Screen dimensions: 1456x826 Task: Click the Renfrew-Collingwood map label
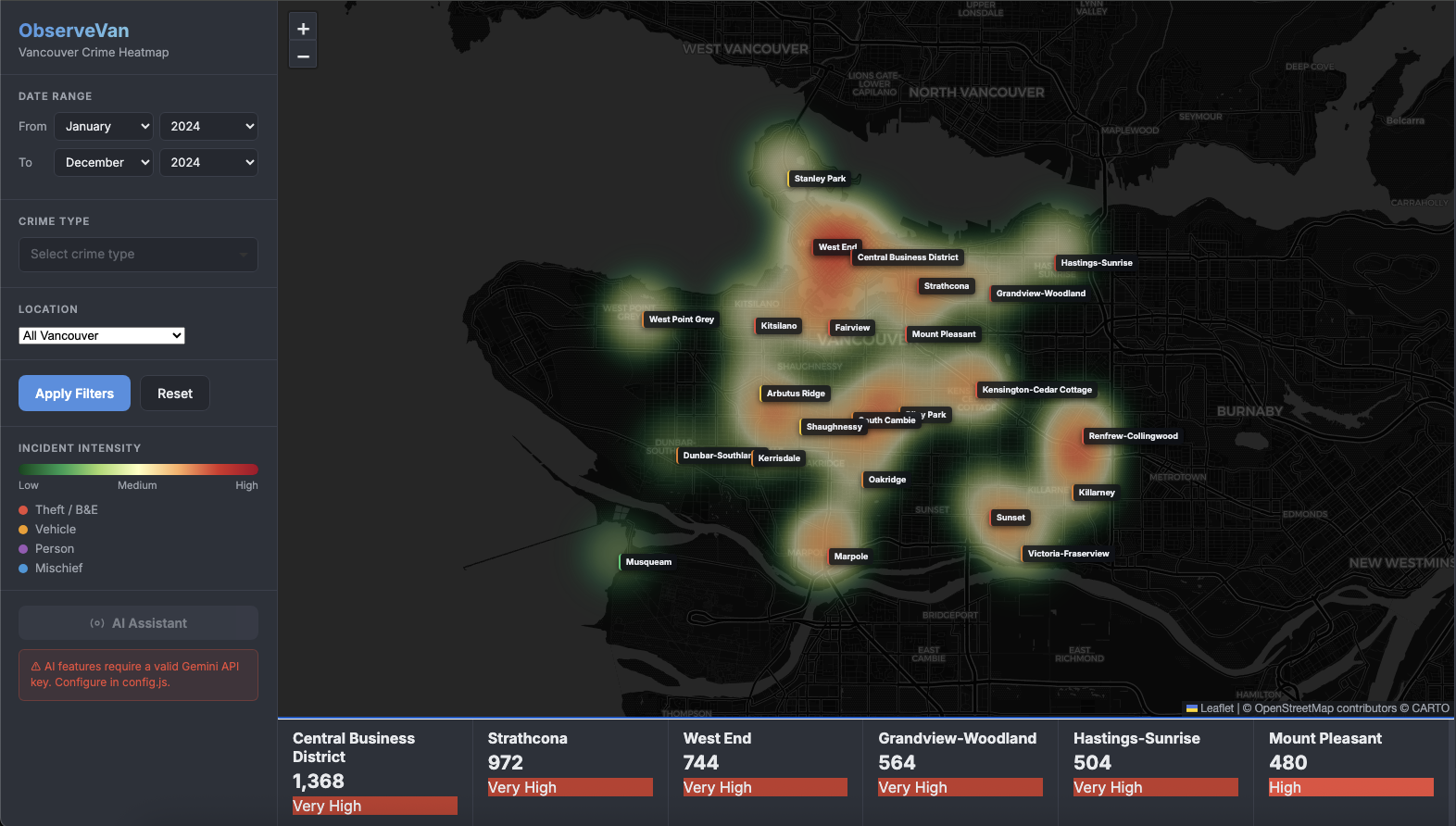coord(1133,436)
